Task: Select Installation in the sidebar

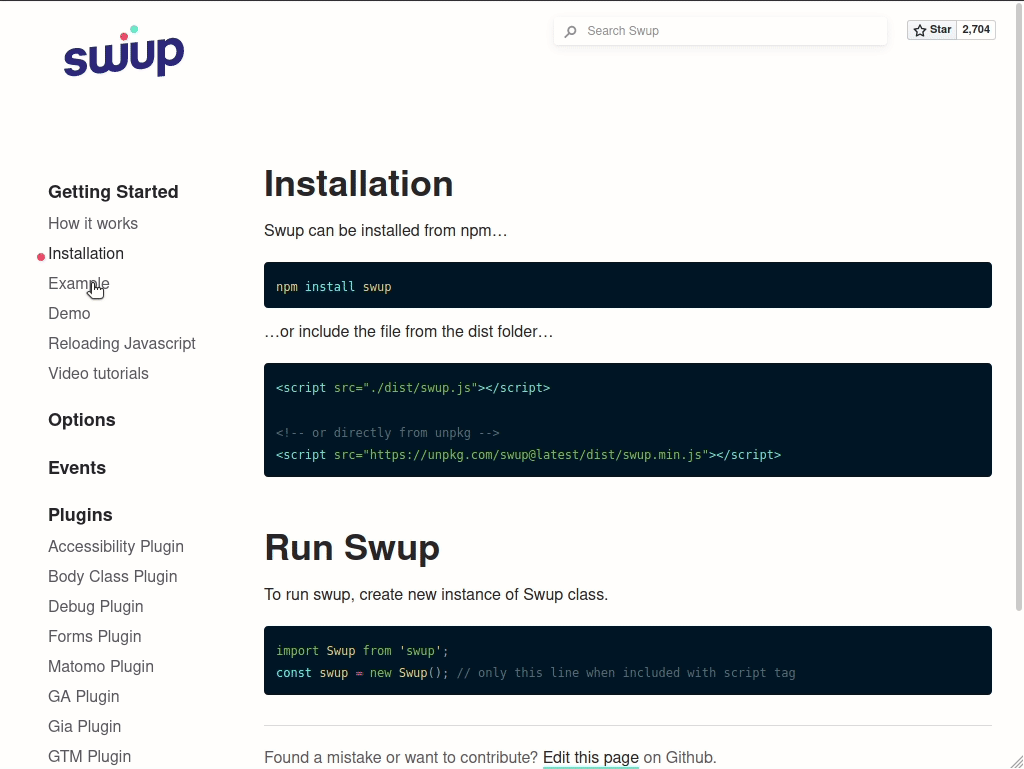Action: [x=86, y=253]
